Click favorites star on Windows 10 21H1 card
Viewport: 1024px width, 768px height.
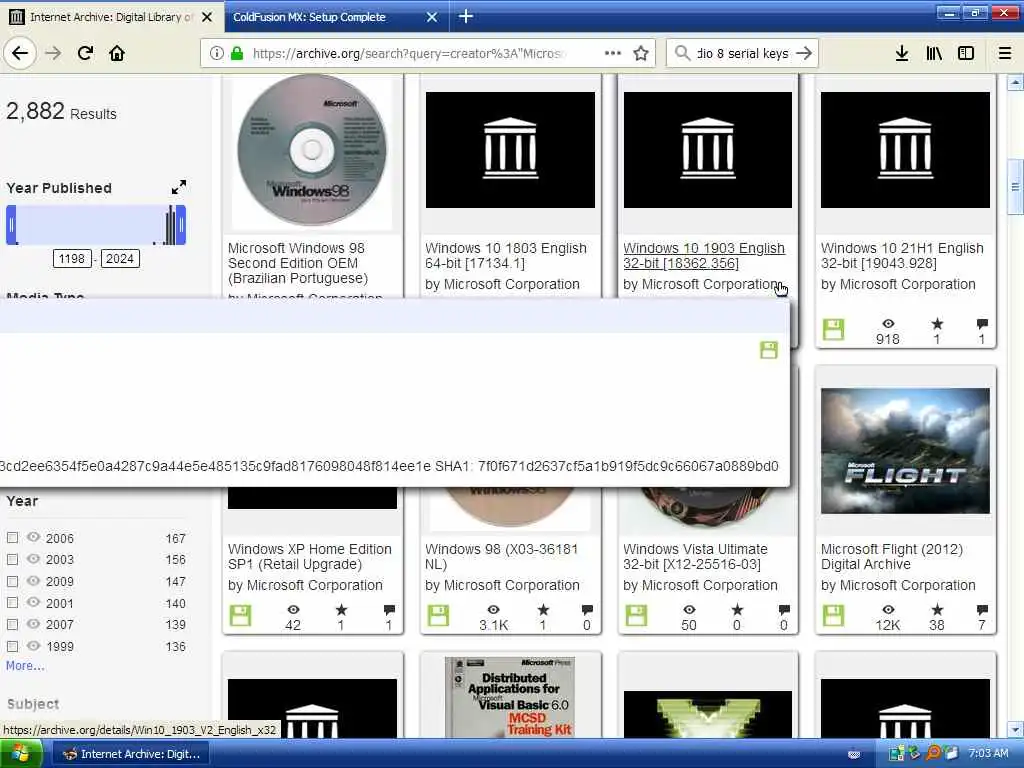(937, 323)
